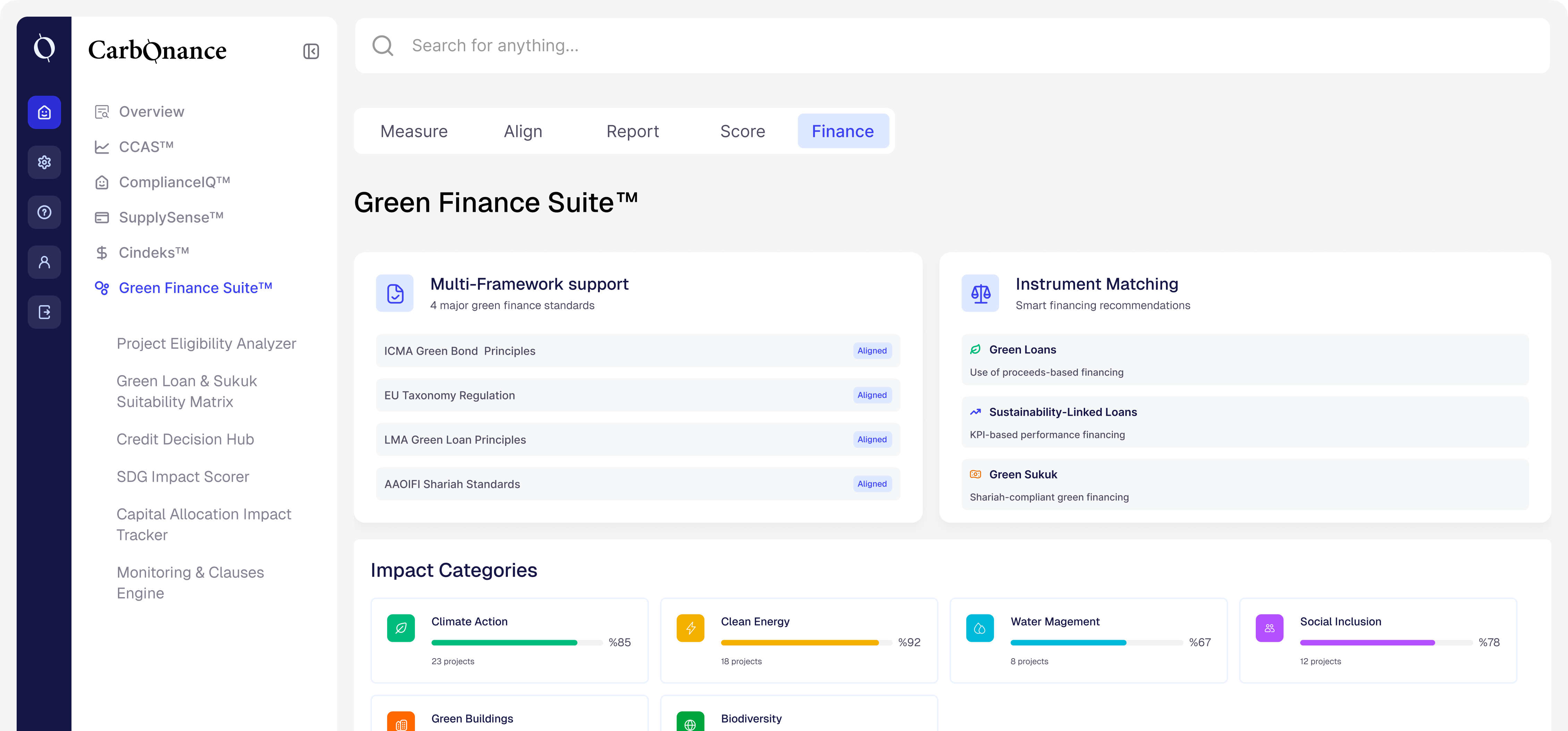Open the Credit Decision Hub
Screen dimensions: 1568x731
point(185,439)
